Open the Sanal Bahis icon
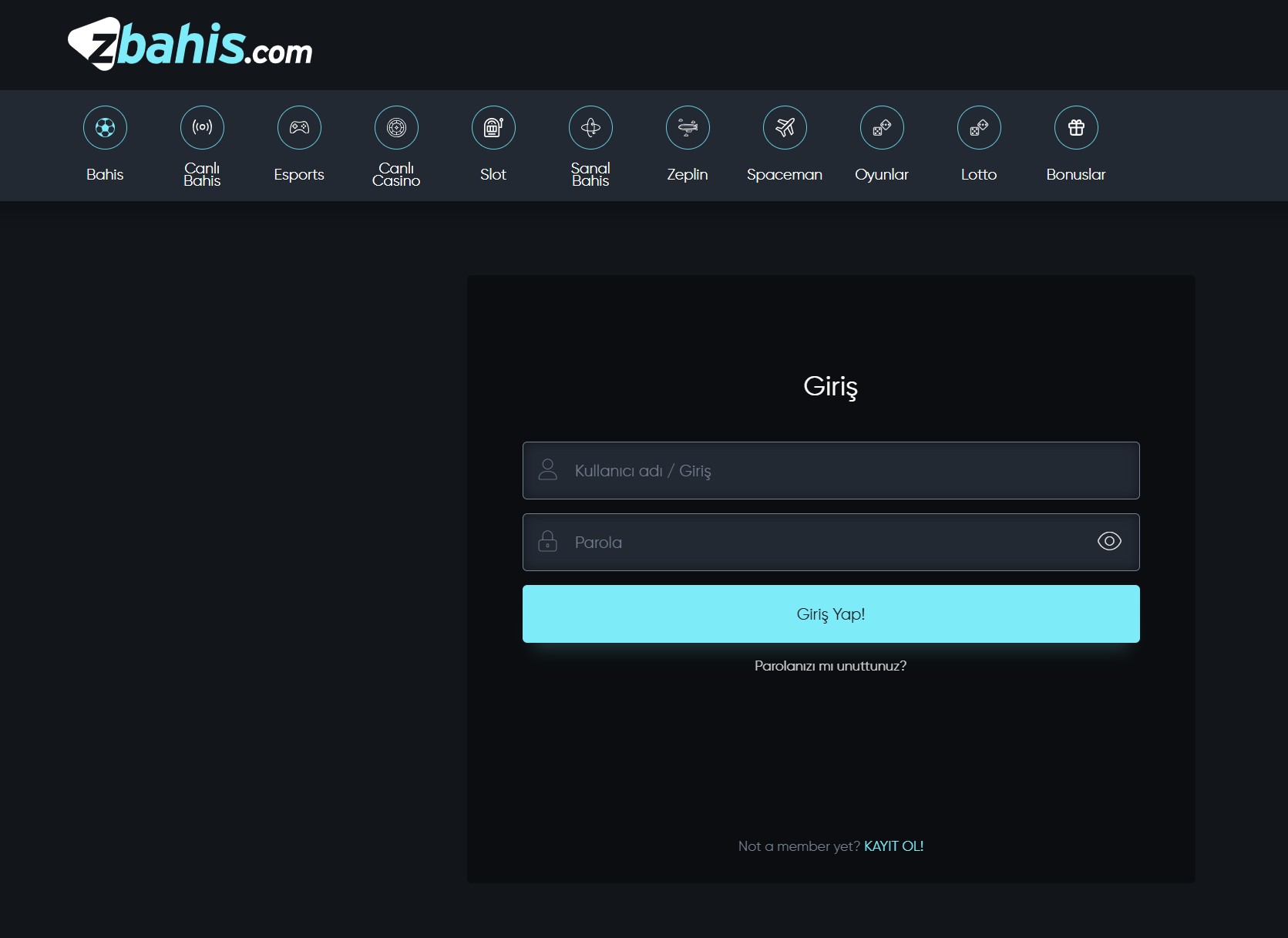 (590, 127)
